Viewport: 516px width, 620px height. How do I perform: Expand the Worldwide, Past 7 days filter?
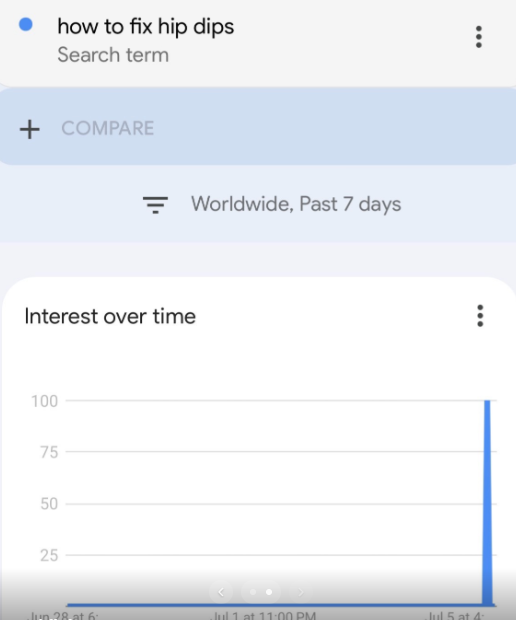tap(296, 204)
